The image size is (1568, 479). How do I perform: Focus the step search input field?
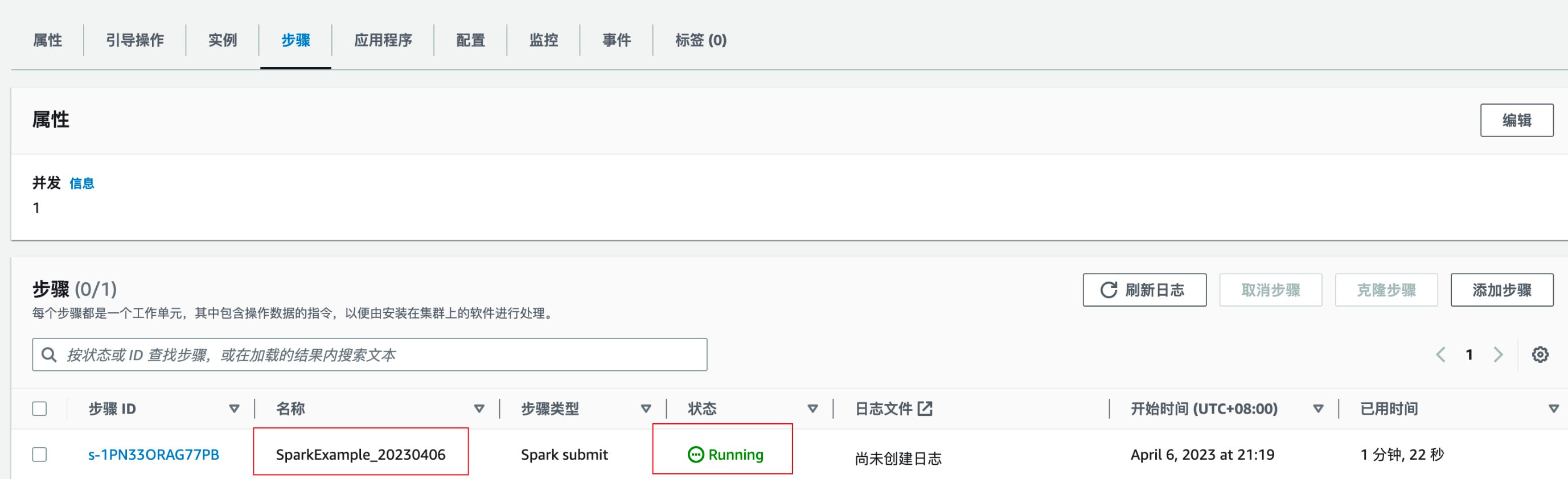384,354
